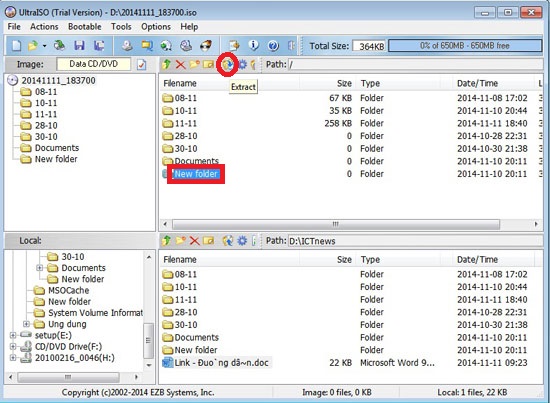This screenshot has height=403, width=550.
Task: Sort image list by the Date/Time column header
Action: point(494,83)
